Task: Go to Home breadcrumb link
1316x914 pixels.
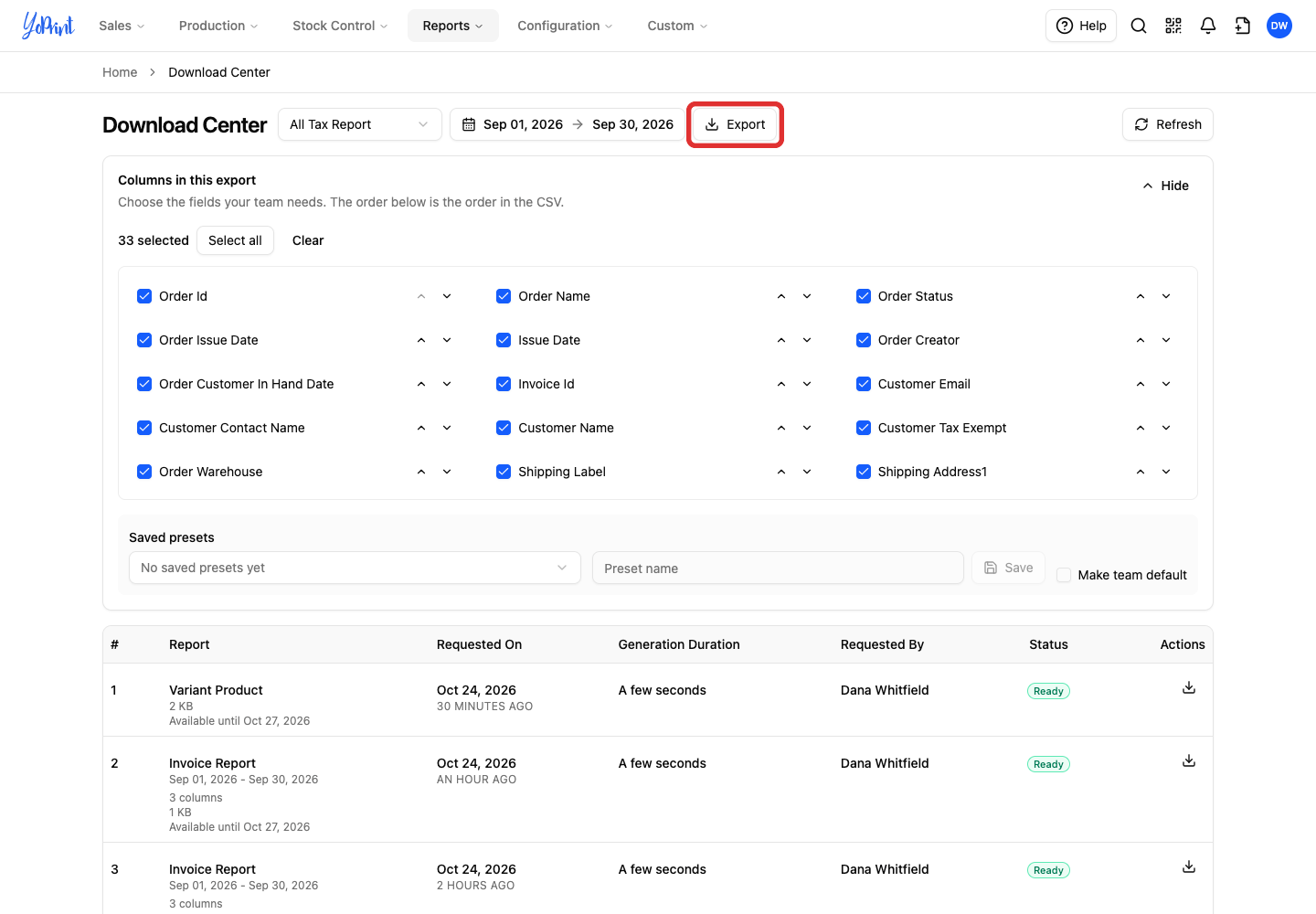Action: click(x=120, y=72)
